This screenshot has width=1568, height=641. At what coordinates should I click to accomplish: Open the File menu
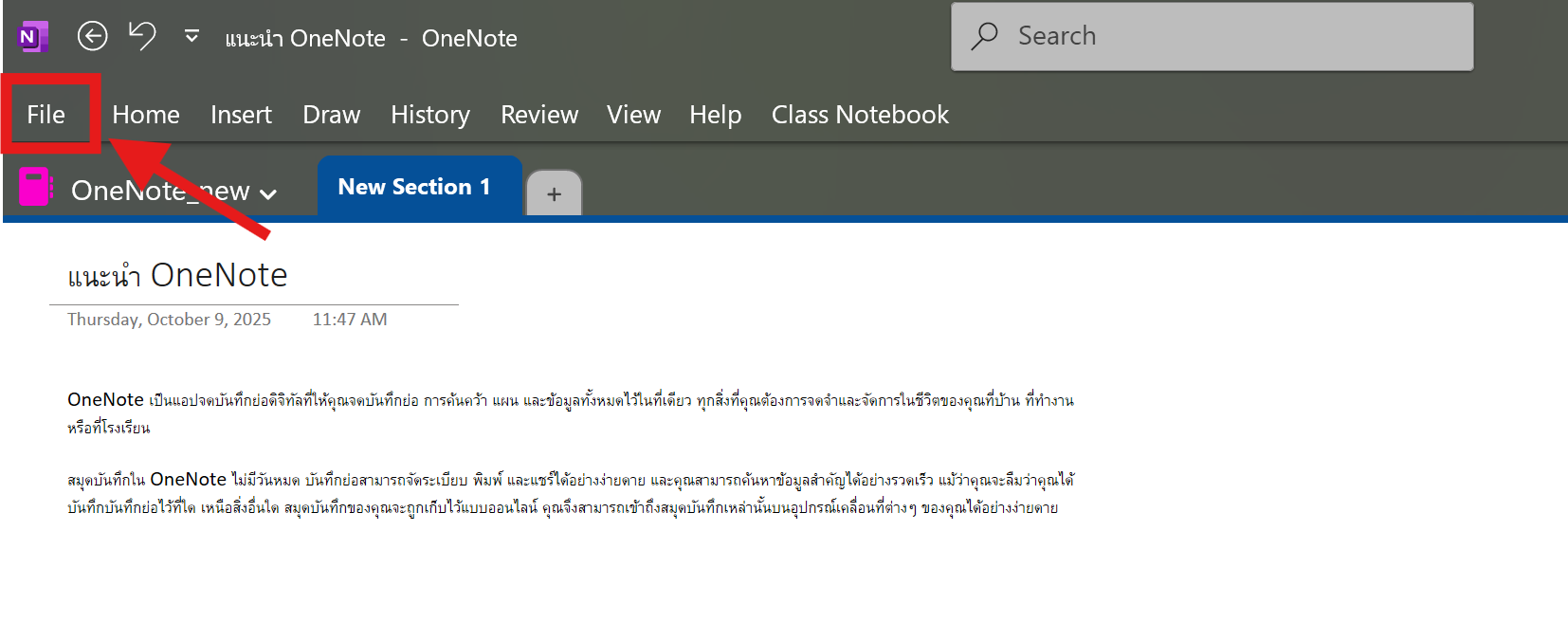coord(46,115)
